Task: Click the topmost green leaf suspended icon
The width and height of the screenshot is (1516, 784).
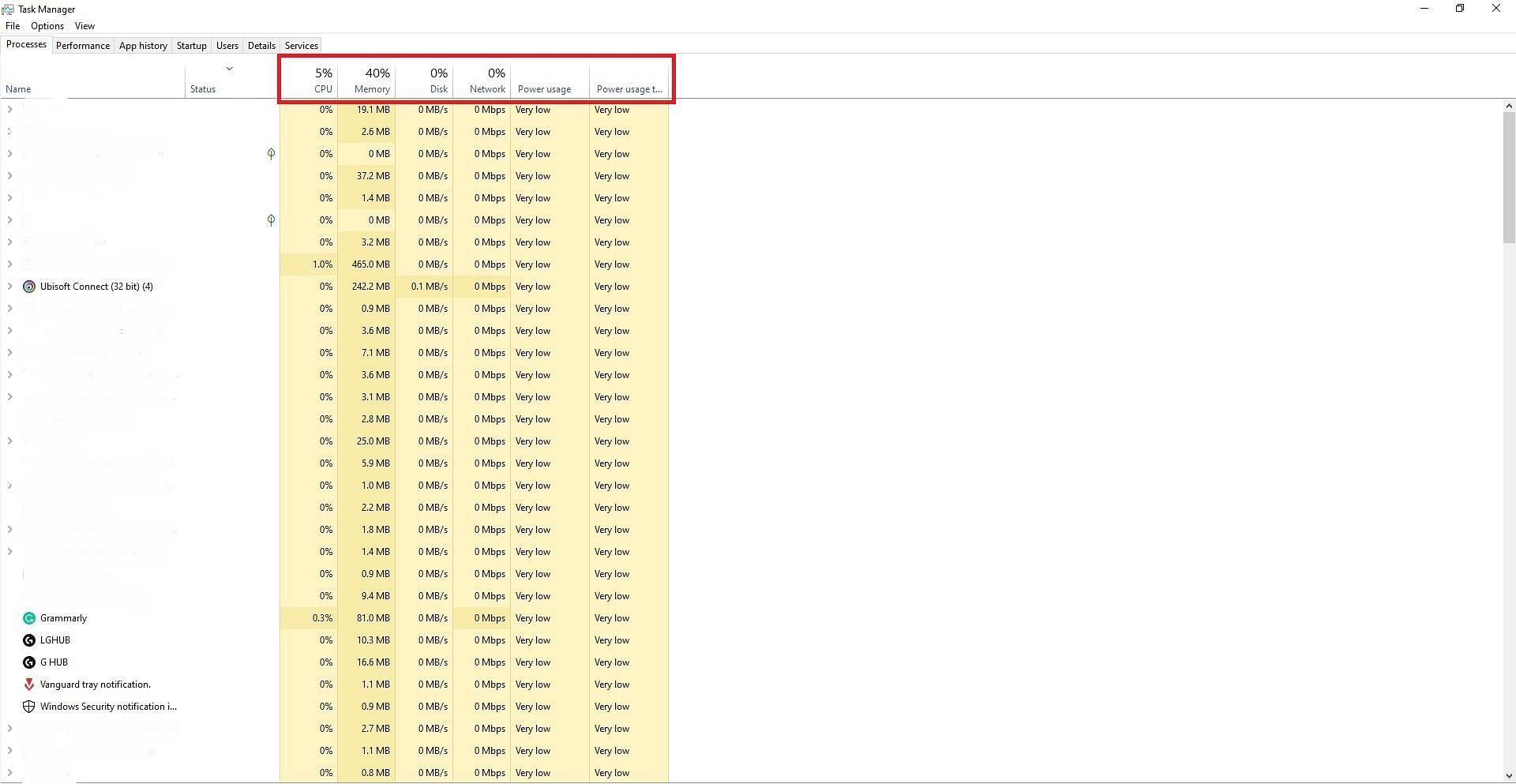Action: (271, 154)
